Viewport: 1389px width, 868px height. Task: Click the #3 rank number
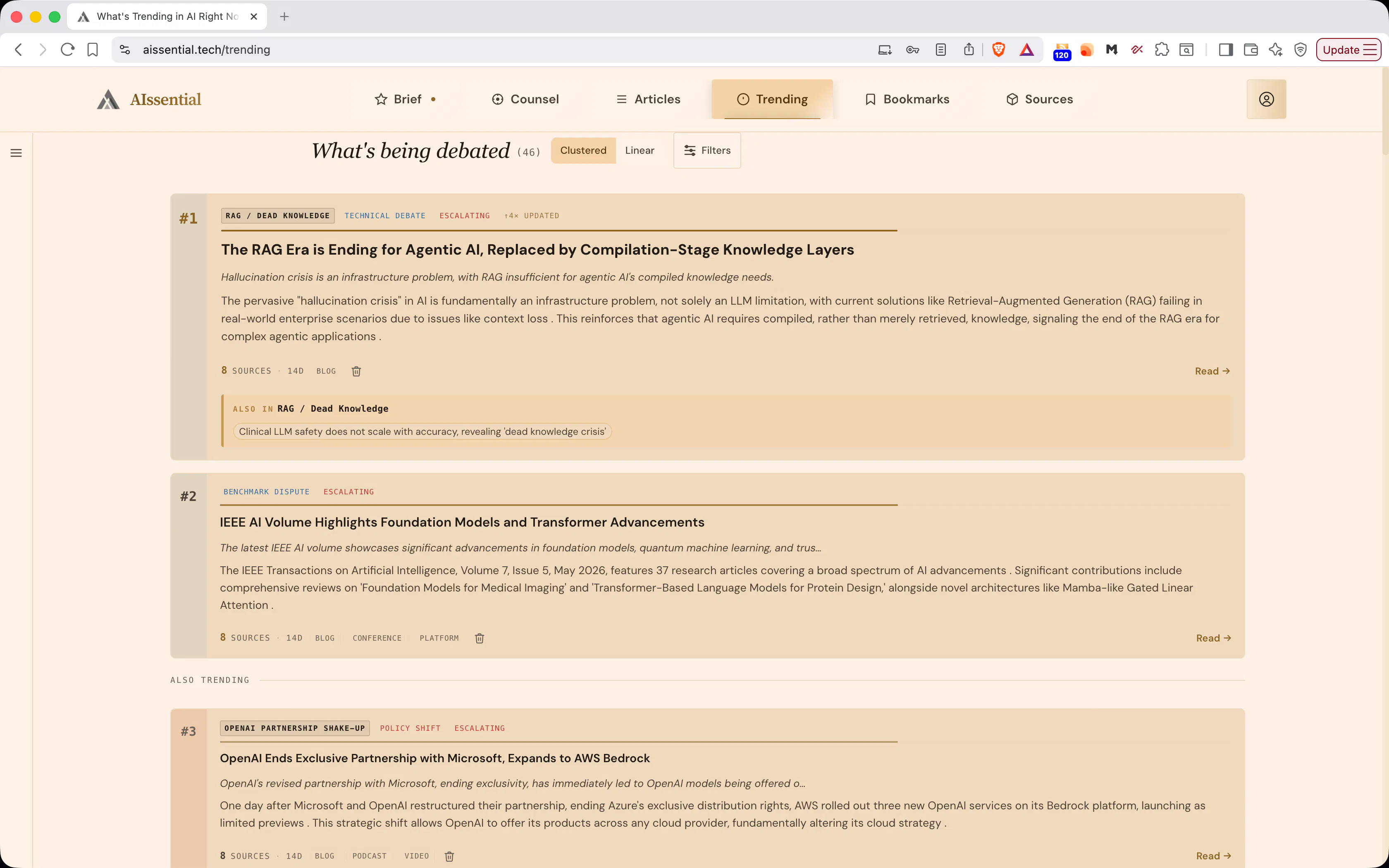coord(188,731)
